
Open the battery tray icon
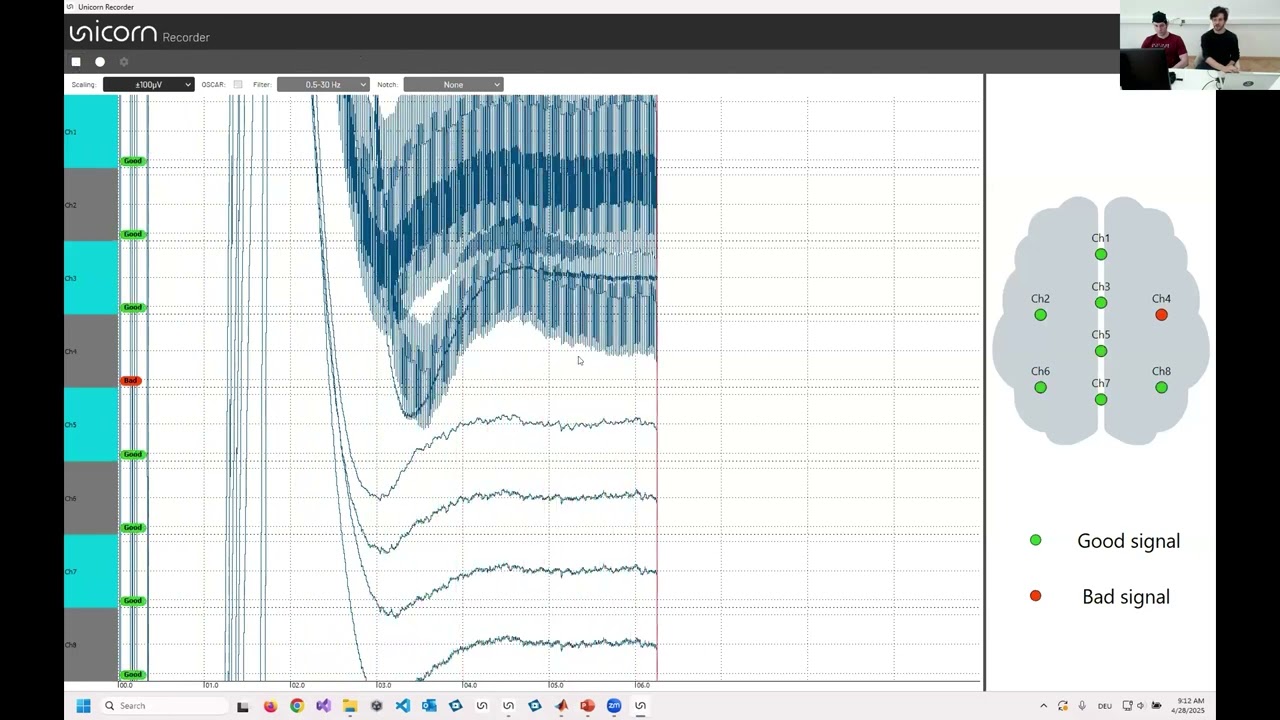click(x=1156, y=706)
